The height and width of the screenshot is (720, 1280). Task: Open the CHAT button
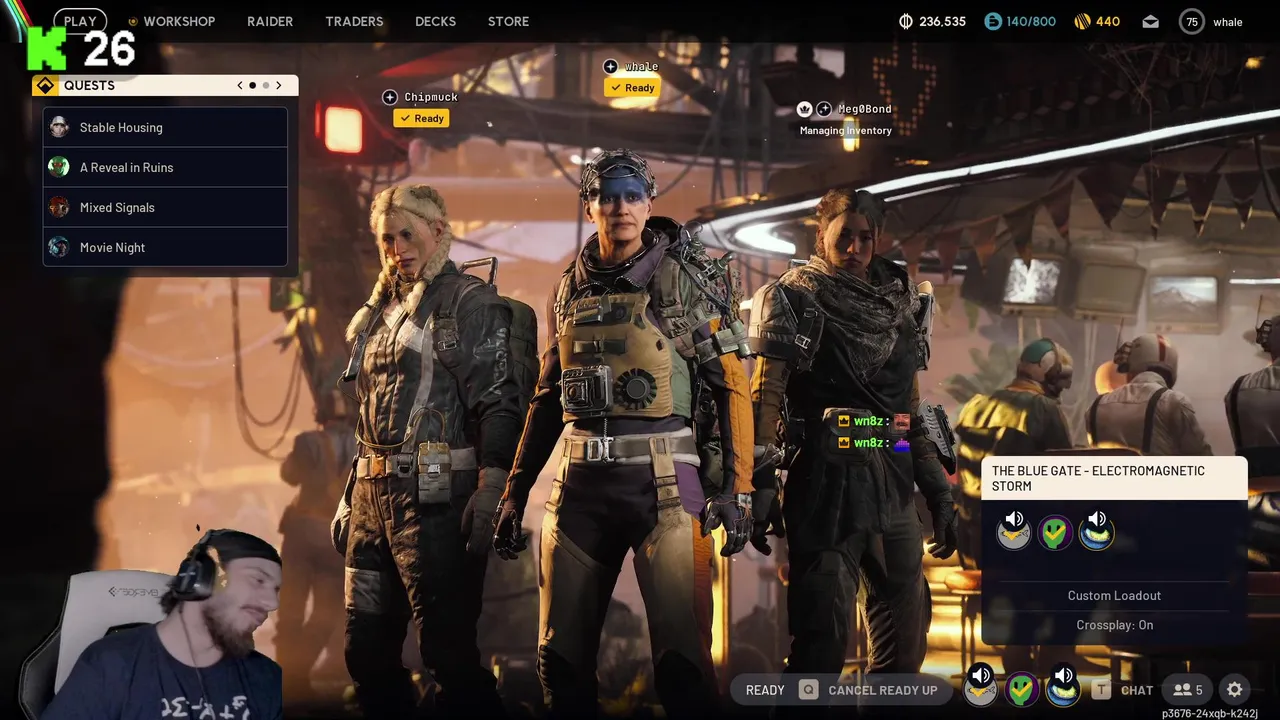tap(1137, 690)
